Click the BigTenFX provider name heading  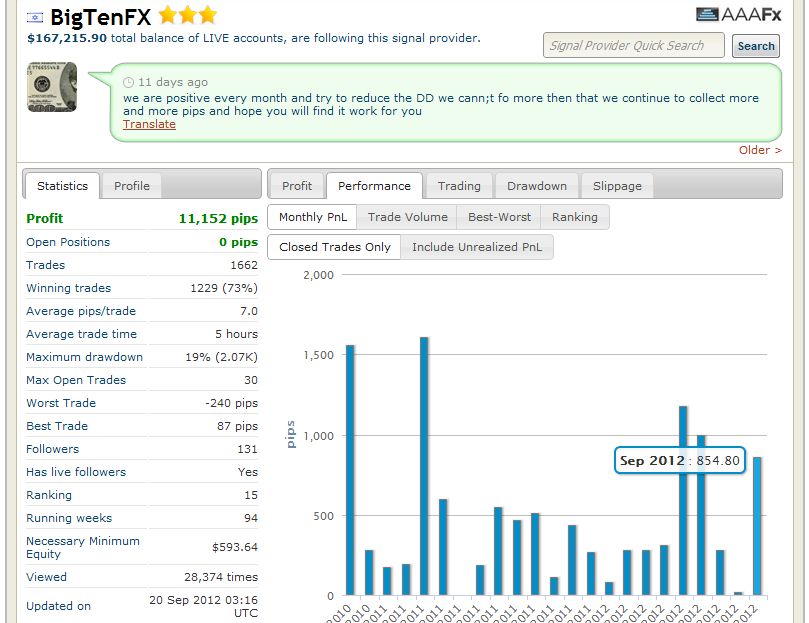coord(101,18)
